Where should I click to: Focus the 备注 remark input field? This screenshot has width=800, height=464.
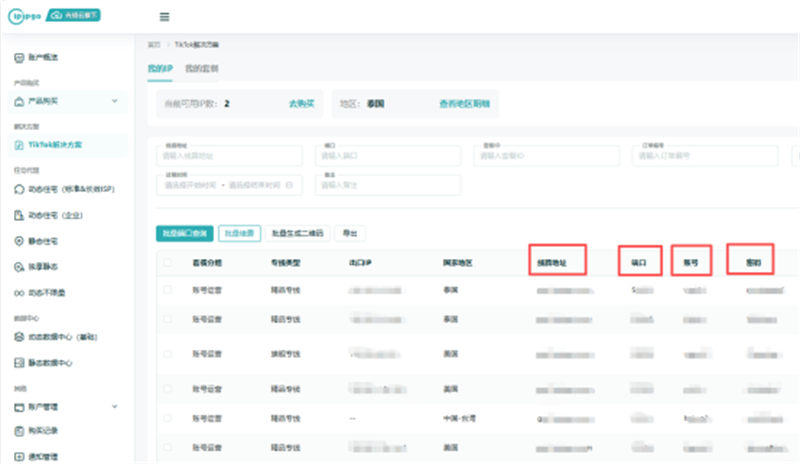click(x=388, y=185)
